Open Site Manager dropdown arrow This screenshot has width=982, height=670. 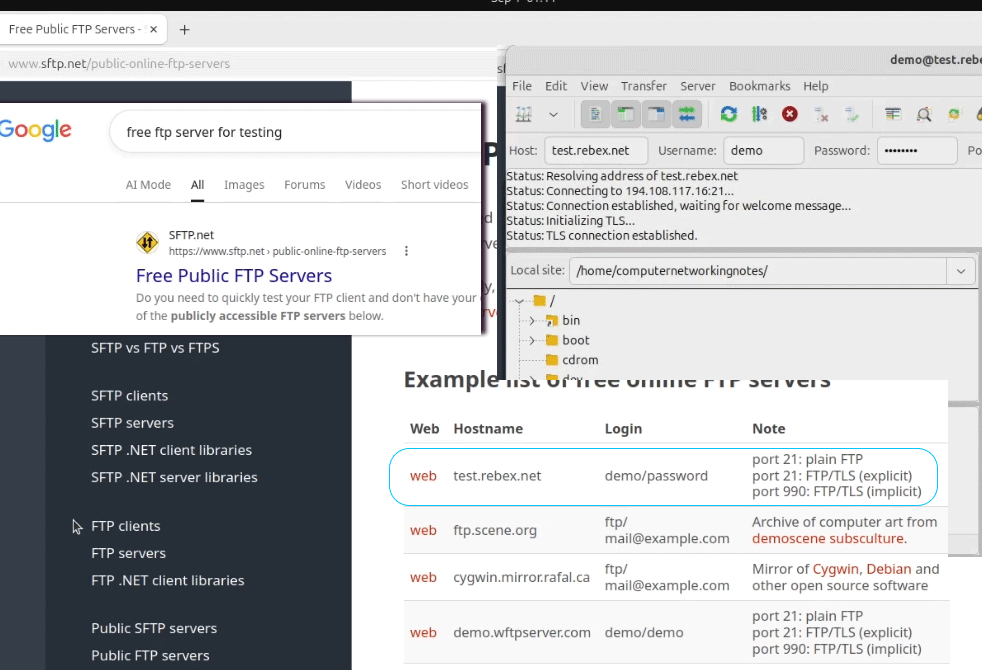tap(553, 115)
